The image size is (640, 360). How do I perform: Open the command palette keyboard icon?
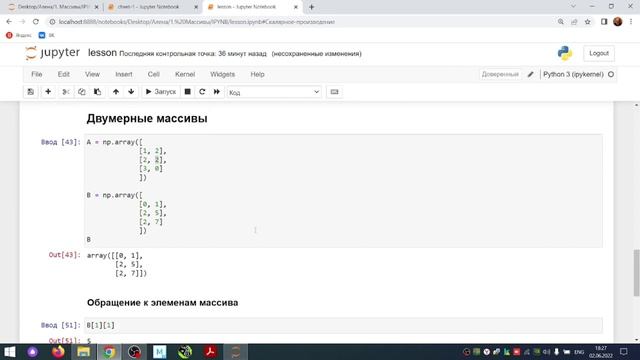334,92
